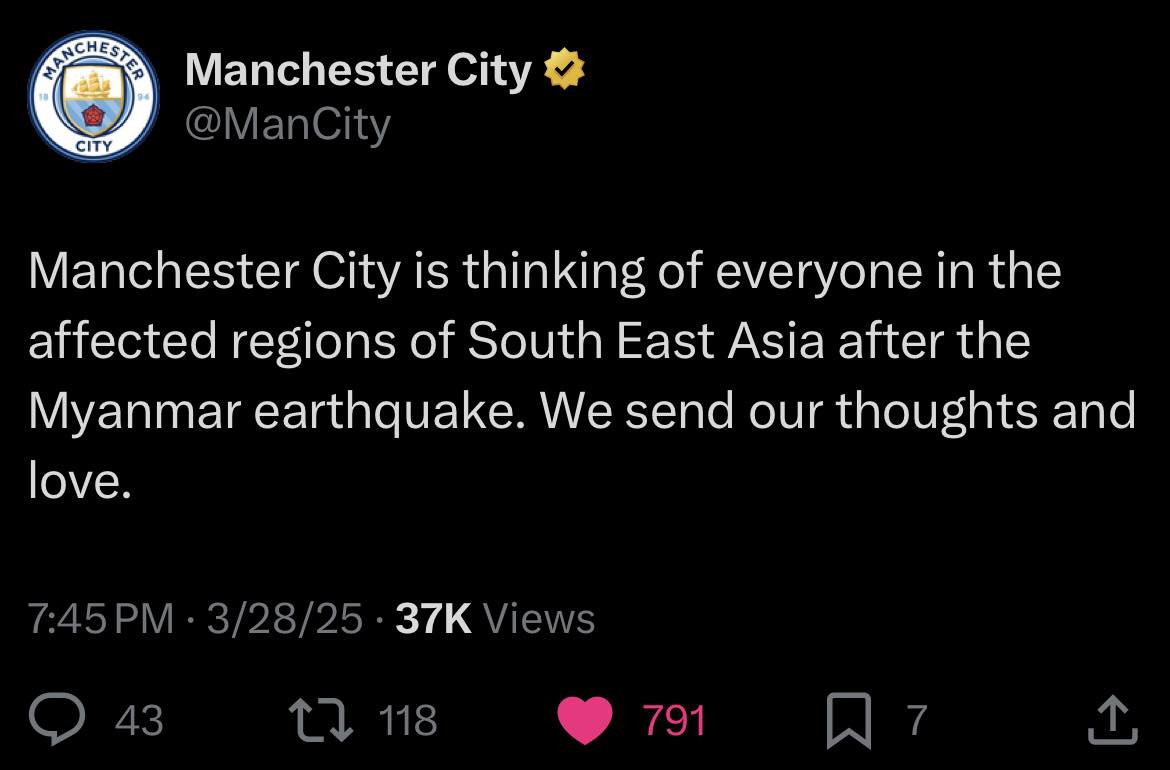Open the 37K Views analytics

point(433,619)
